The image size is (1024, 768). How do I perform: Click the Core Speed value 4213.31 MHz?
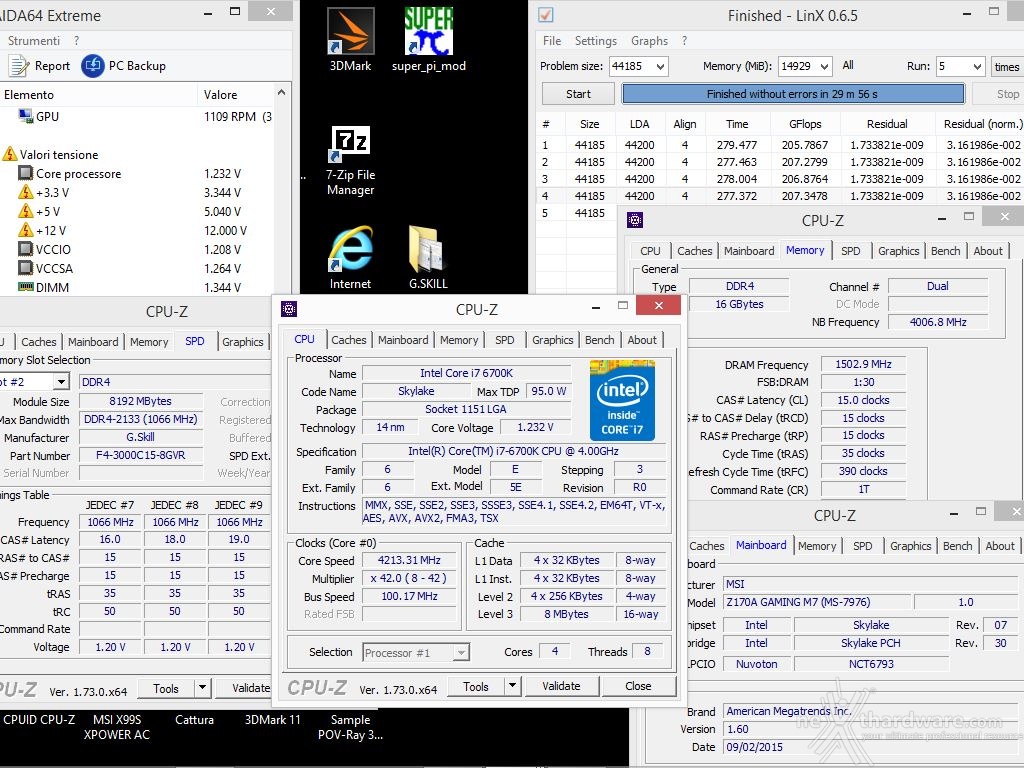[x=409, y=560]
